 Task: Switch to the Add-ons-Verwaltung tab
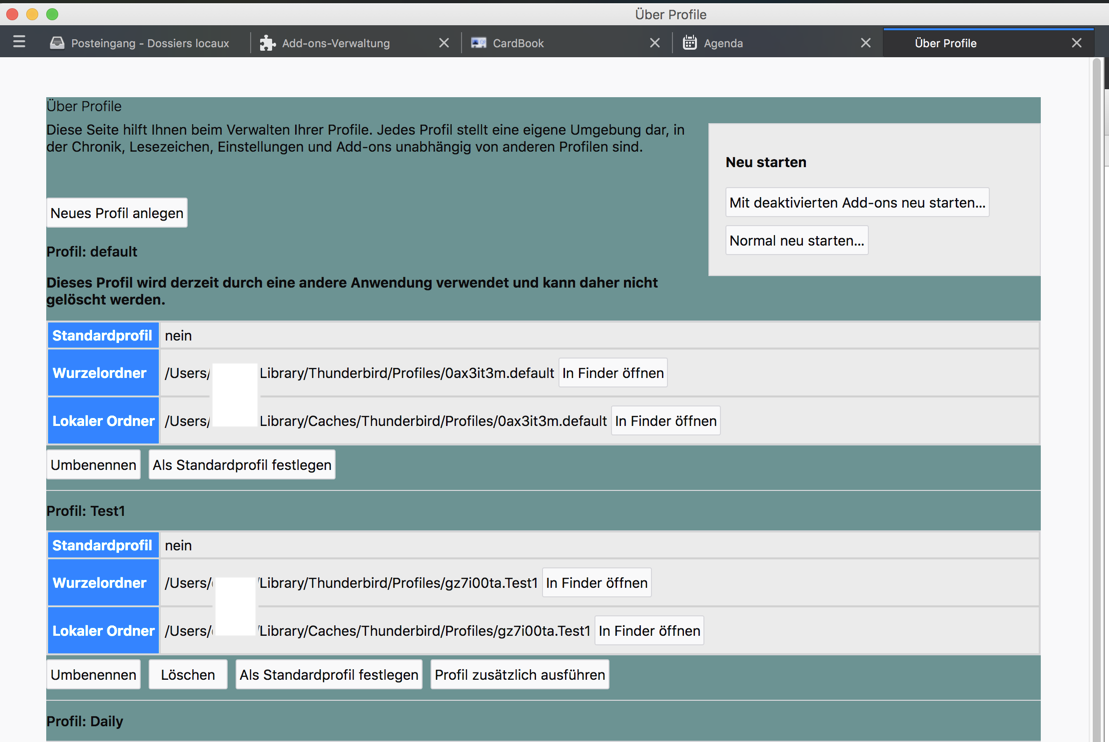[x=336, y=43]
